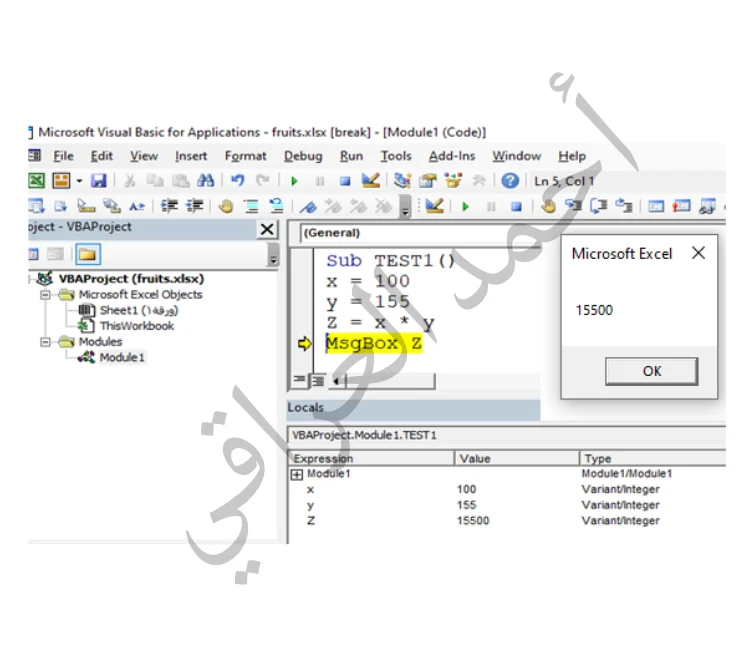Click the Expression column header
Screen dimensions: 751x664
coord(371,458)
